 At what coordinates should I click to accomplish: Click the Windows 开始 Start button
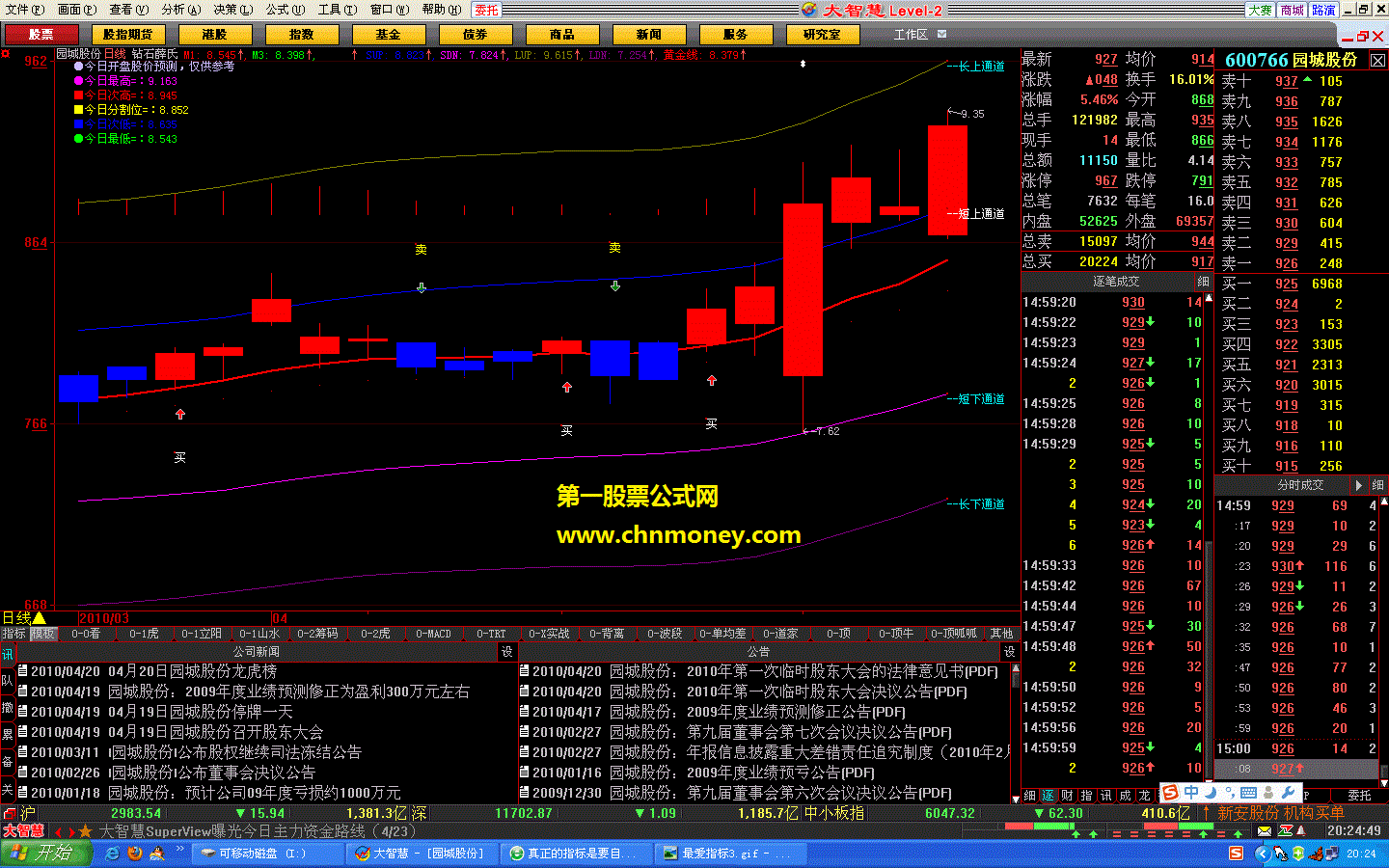click(45, 854)
